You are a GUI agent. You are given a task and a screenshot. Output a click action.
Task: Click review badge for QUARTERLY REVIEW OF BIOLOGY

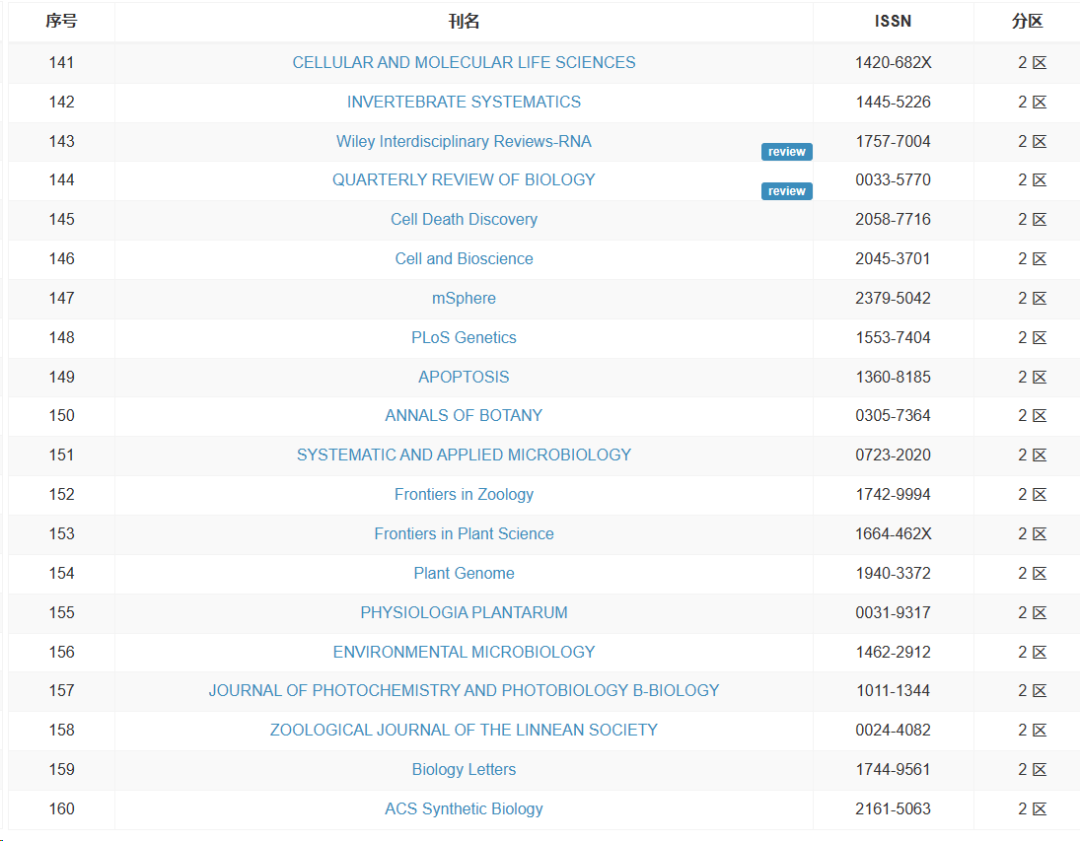(787, 191)
